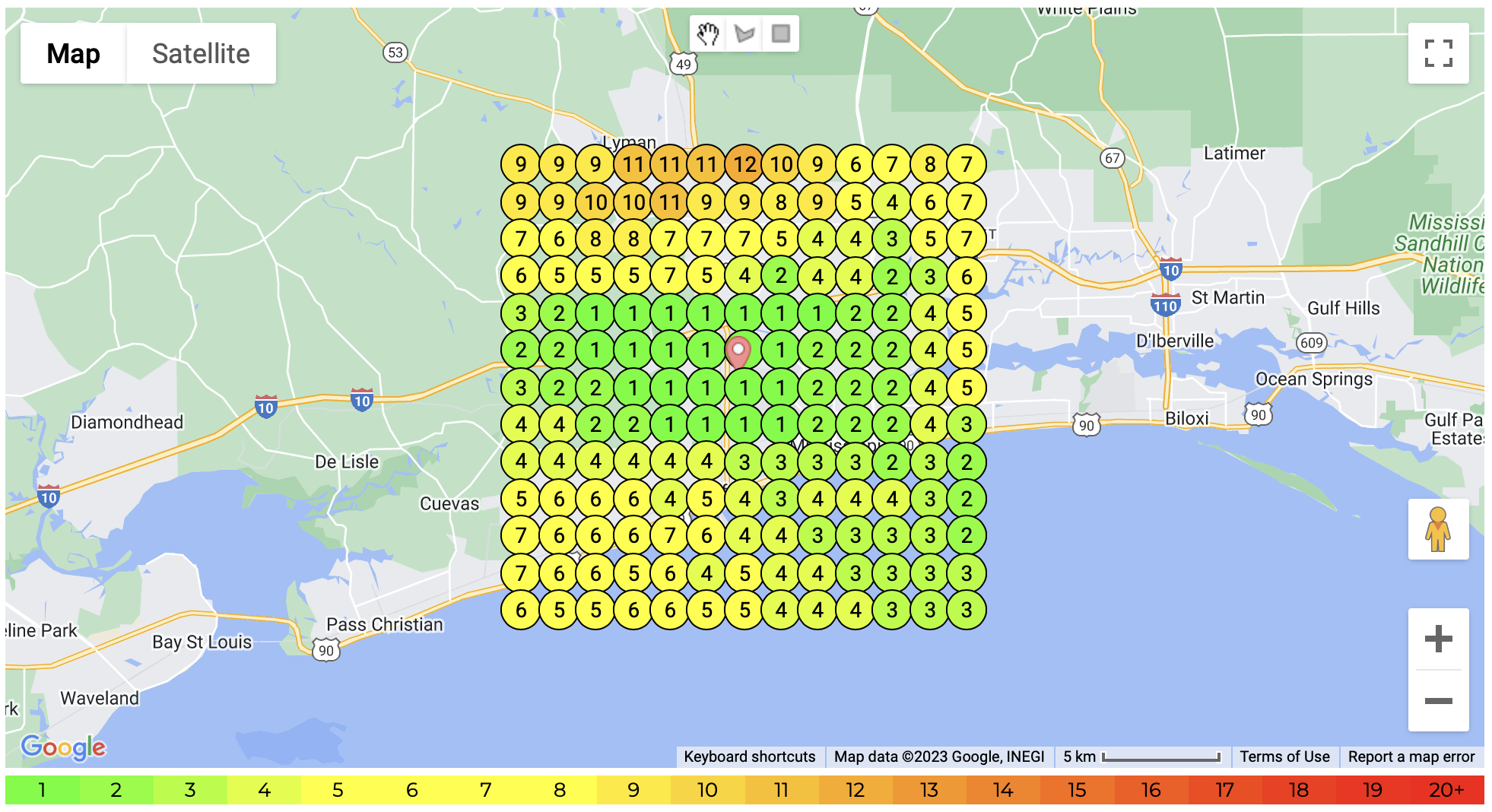The height and width of the screenshot is (812, 1492).
Task: Select legend swatch labeled 14
Action: click(1003, 790)
